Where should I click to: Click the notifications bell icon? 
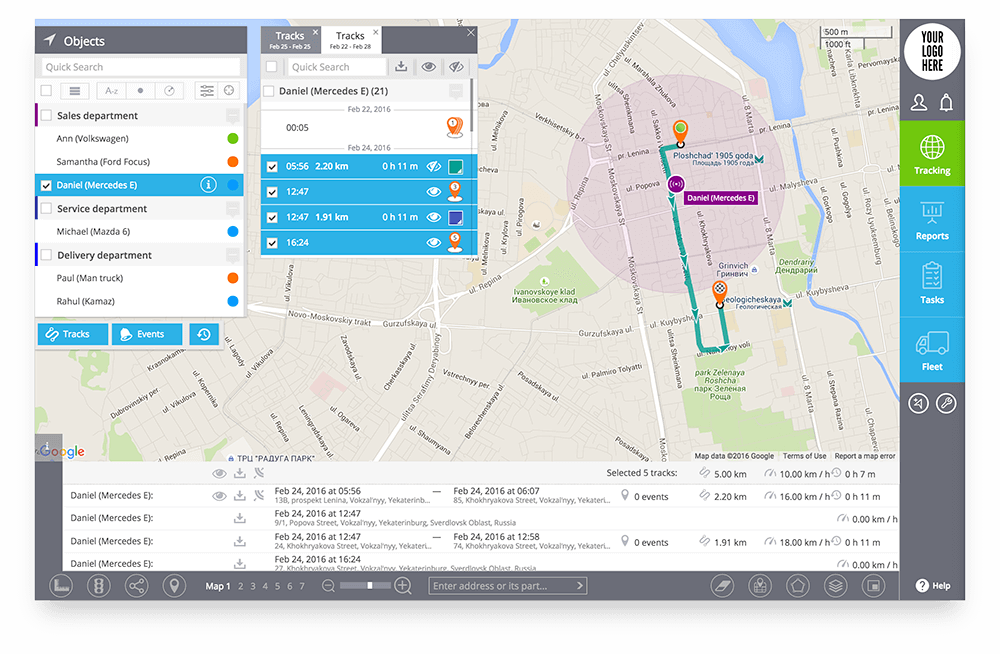pos(948,101)
